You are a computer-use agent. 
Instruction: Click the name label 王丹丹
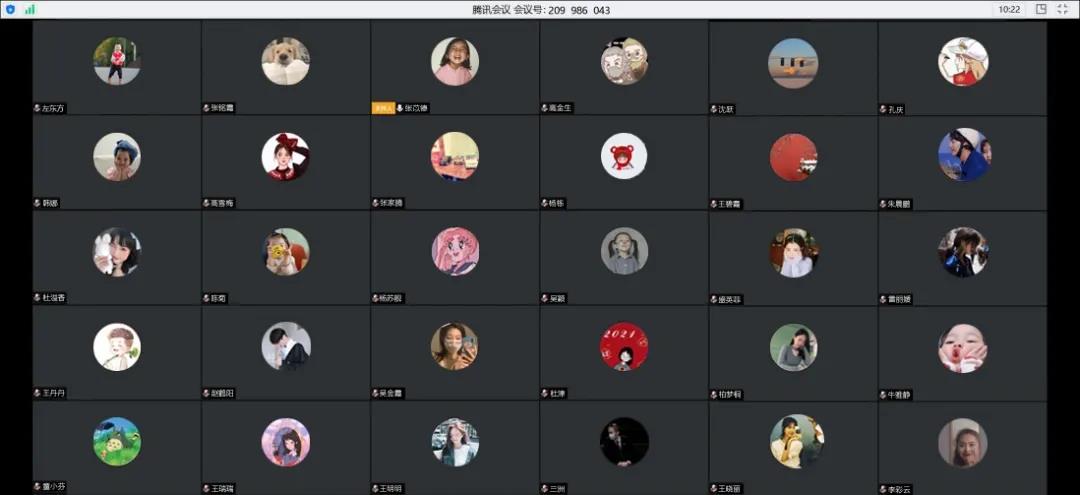click(53, 393)
